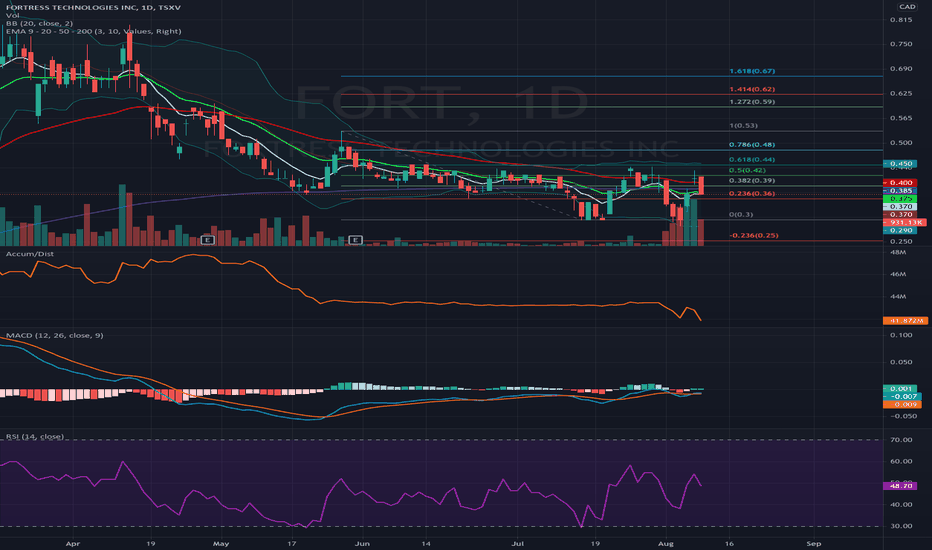The width and height of the screenshot is (932, 550).
Task: Click the 0.001 MACD histogram value tag
Action: pyautogui.click(x=902, y=388)
